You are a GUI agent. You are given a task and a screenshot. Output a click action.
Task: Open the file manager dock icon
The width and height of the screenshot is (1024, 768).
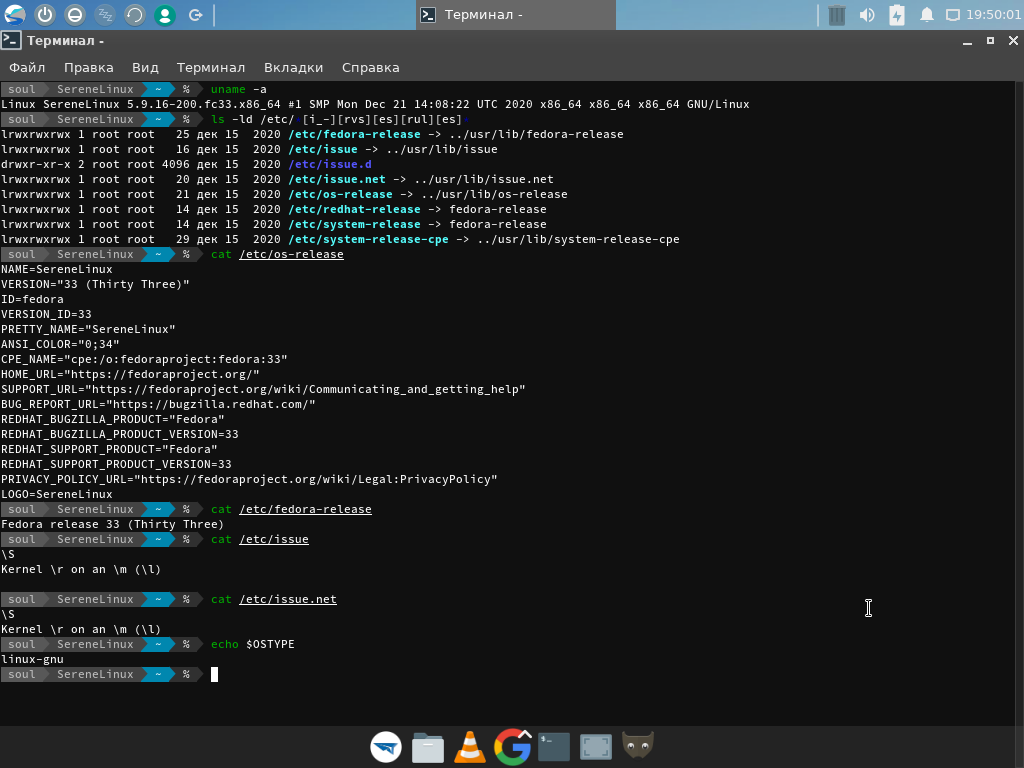428,747
